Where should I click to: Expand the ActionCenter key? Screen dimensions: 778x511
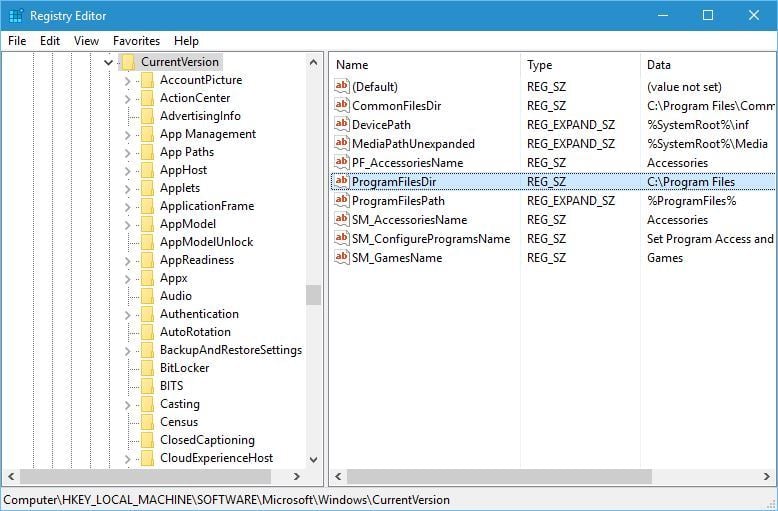pos(128,99)
